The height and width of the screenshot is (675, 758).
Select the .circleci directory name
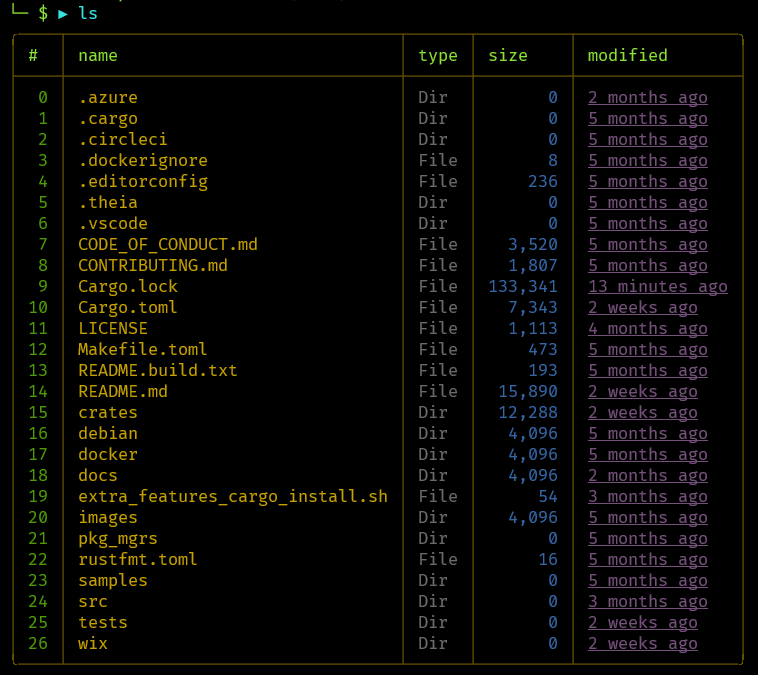(x=123, y=139)
